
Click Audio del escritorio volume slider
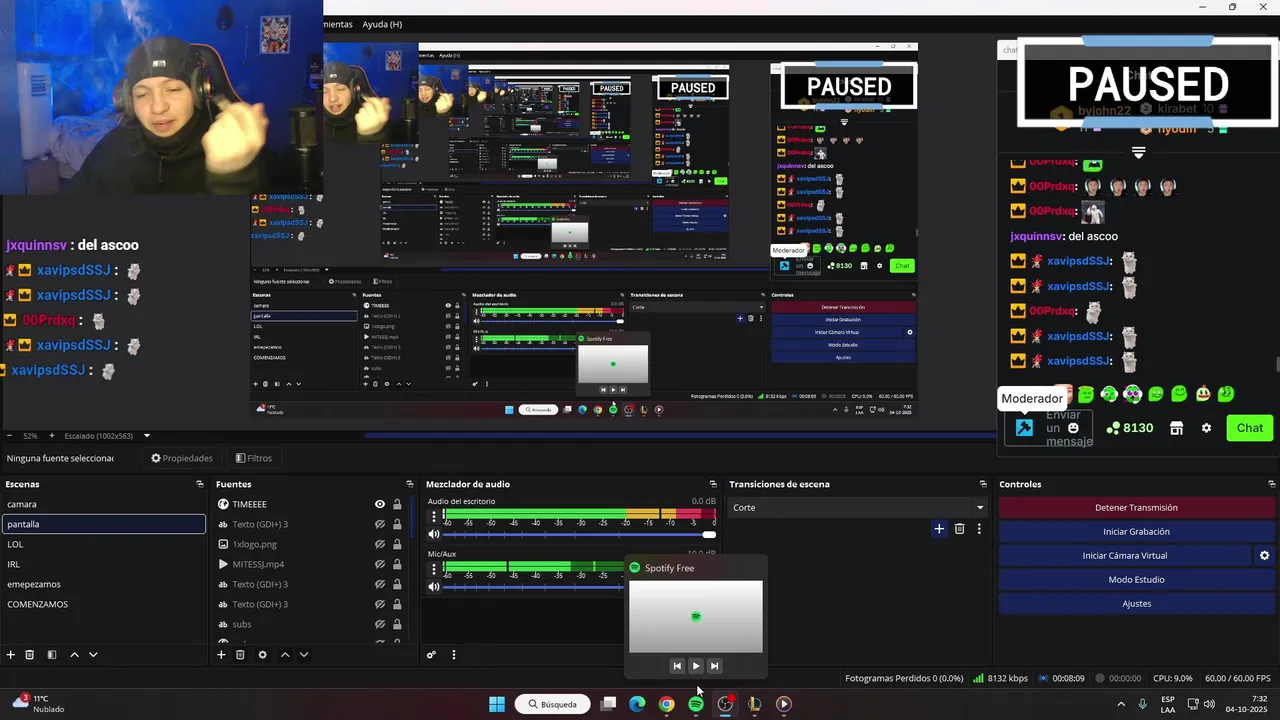[579, 534]
